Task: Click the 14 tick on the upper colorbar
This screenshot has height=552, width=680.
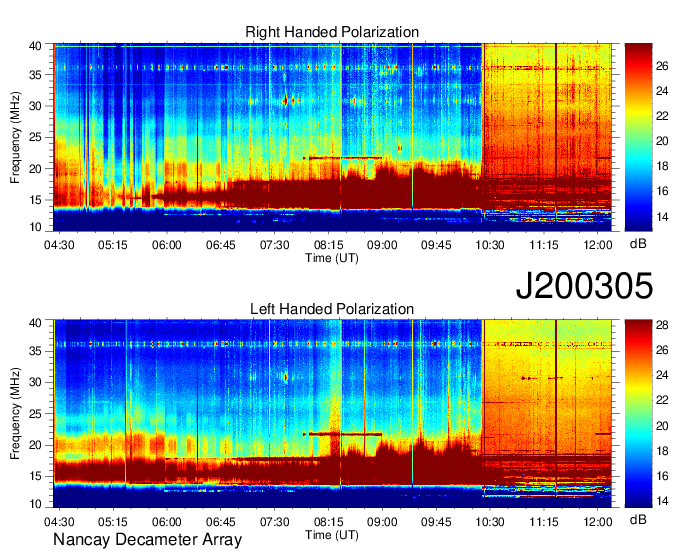Action: [662, 217]
